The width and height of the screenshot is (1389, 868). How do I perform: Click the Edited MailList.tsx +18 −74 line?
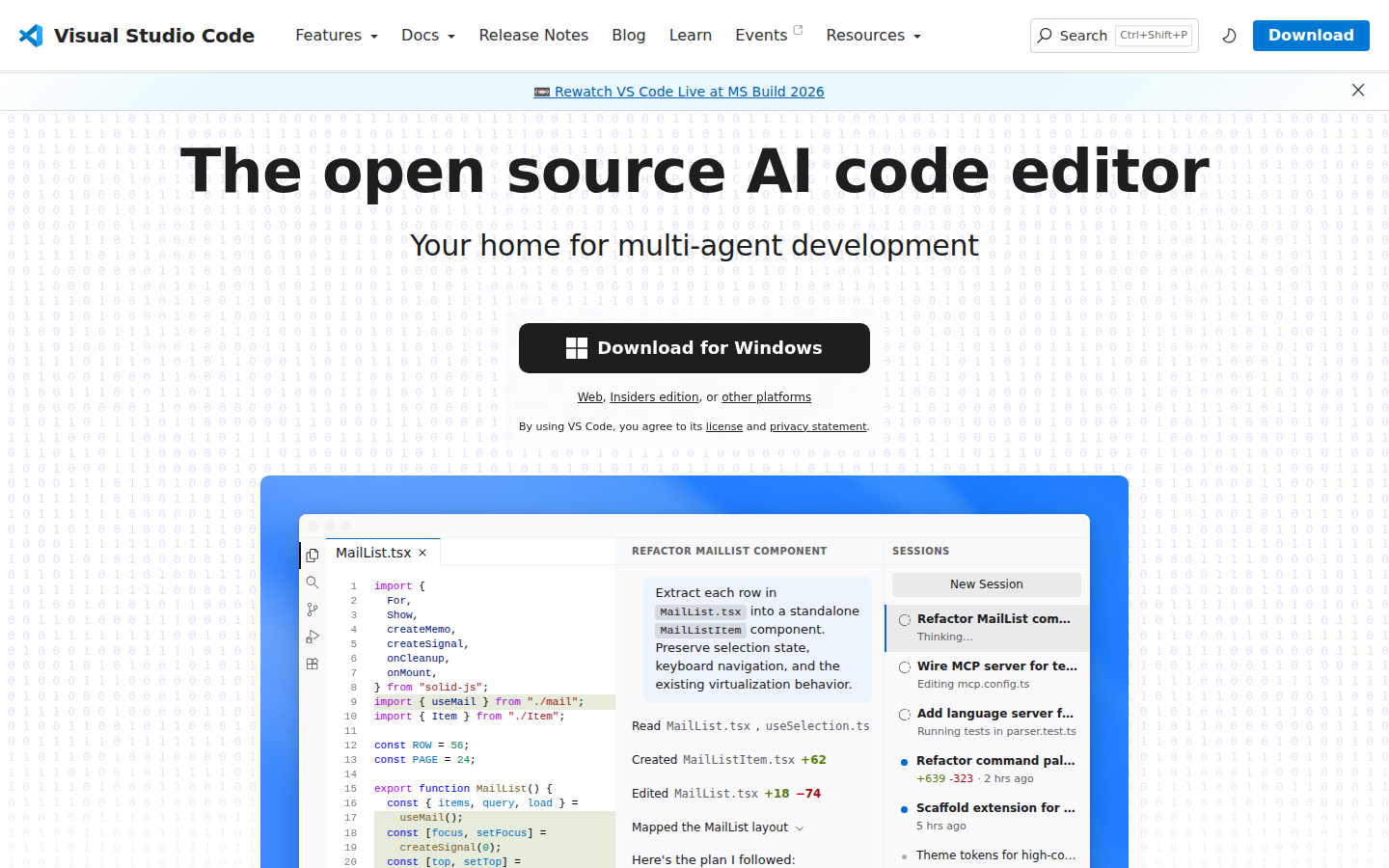click(726, 794)
